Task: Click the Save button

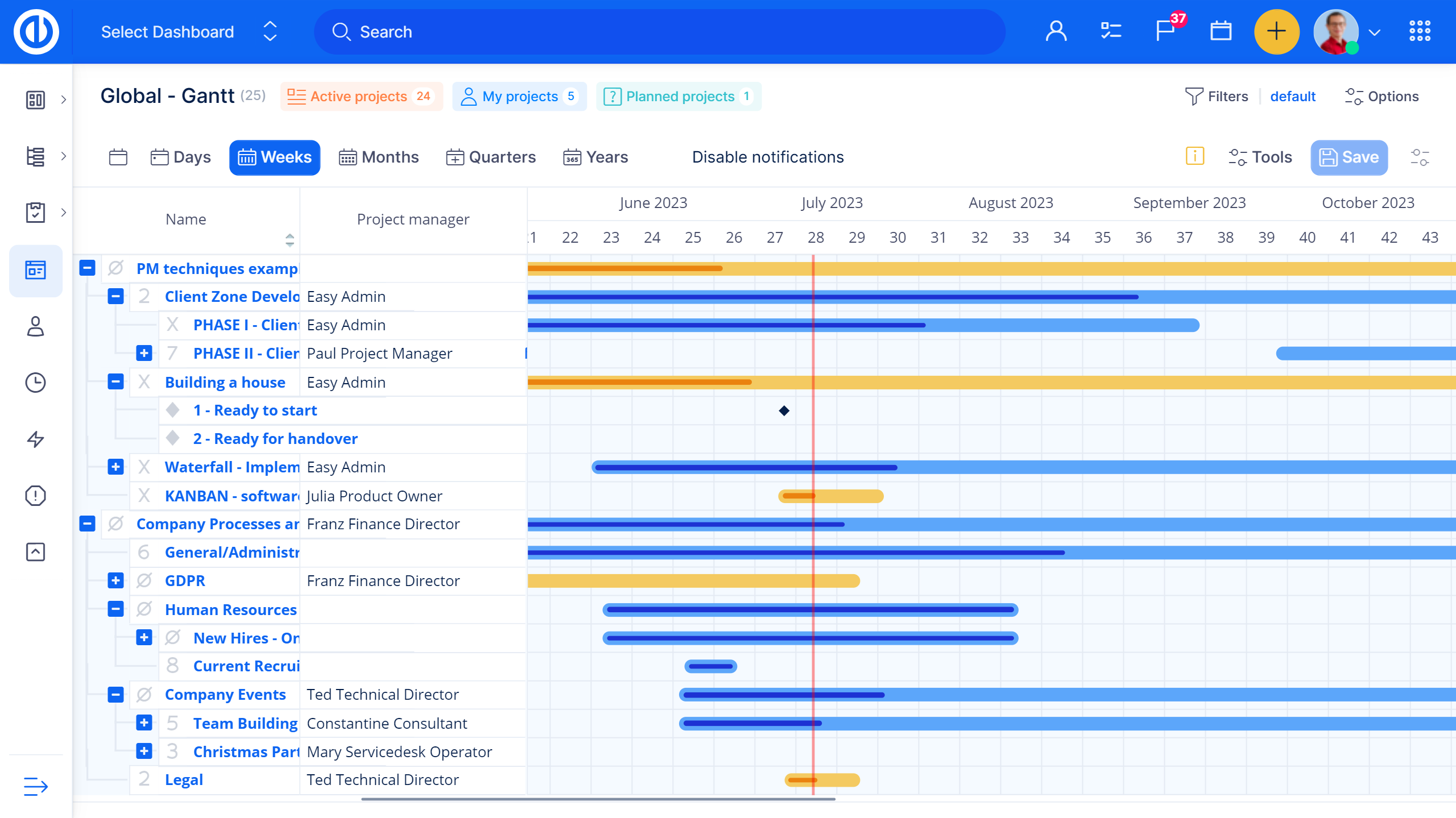Action: click(1349, 157)
